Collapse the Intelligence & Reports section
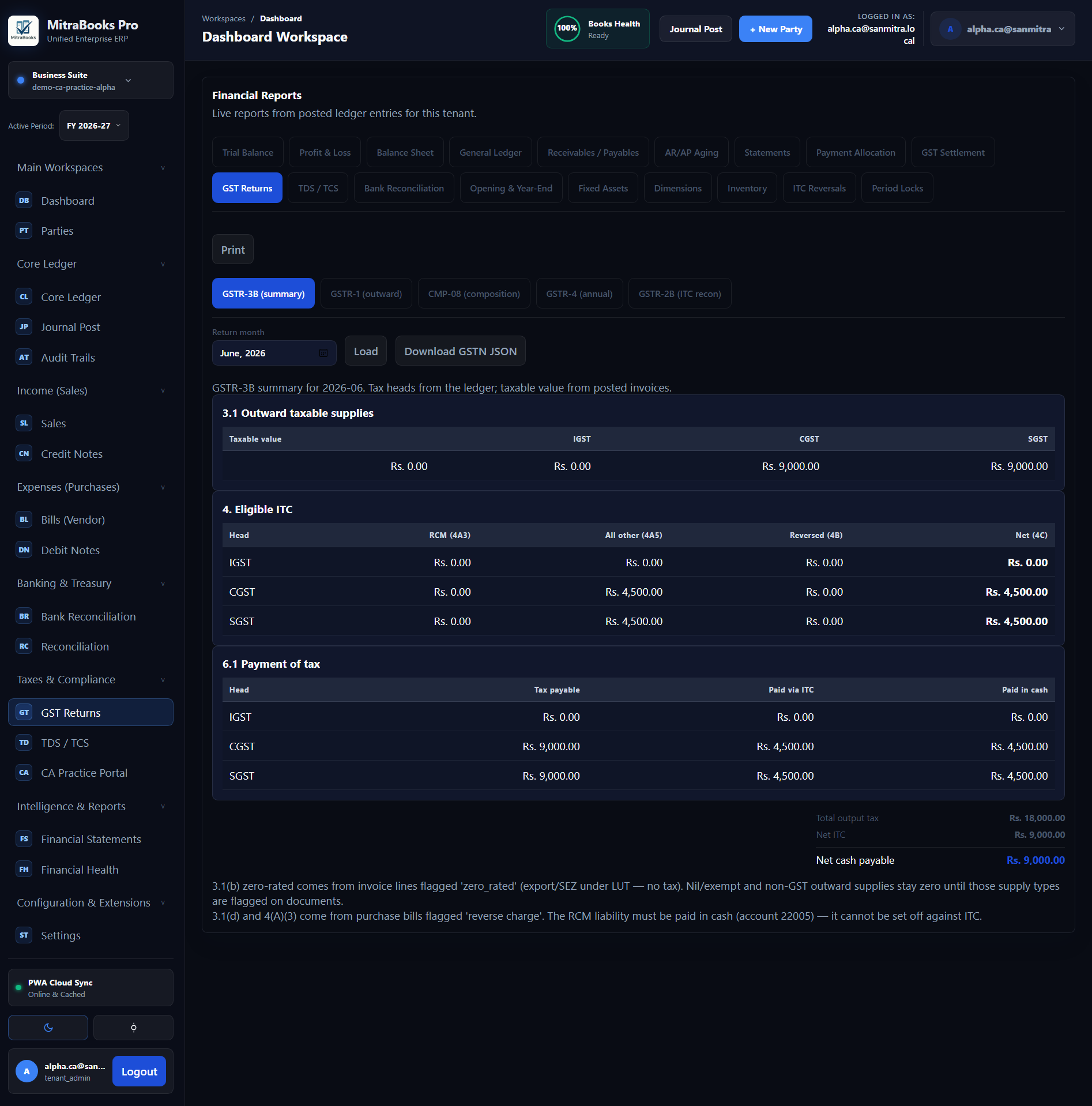Image resolution: width=1092 pixels, height=1106 pixels. tap(91, 807)
